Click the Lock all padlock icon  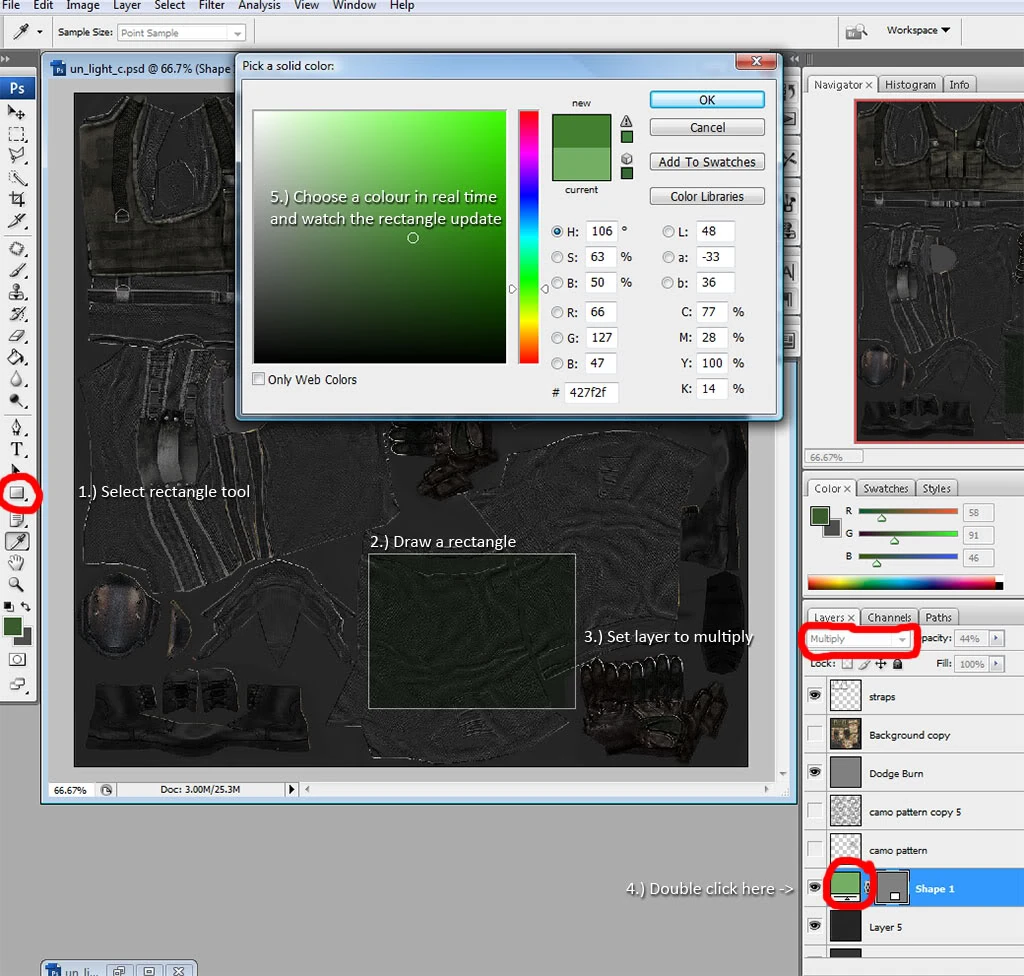897,664
